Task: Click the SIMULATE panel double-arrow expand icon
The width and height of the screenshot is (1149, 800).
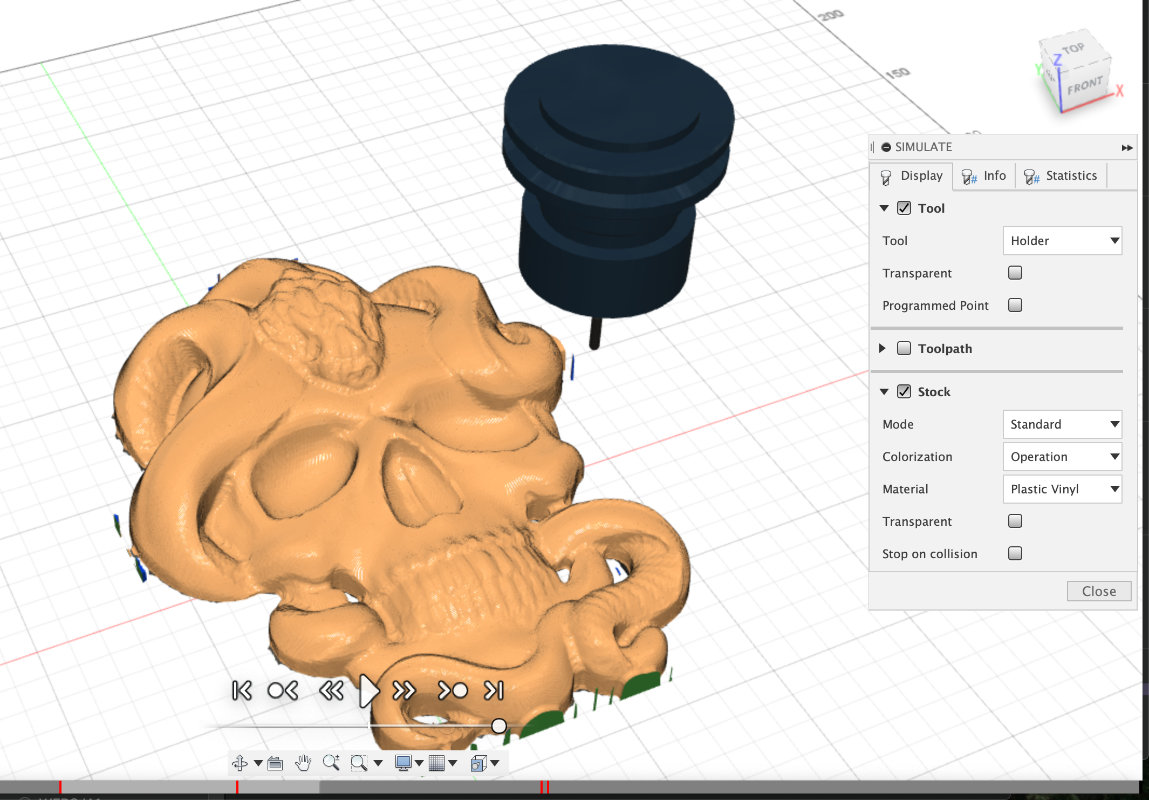Action: click(x=1127, y=147)
